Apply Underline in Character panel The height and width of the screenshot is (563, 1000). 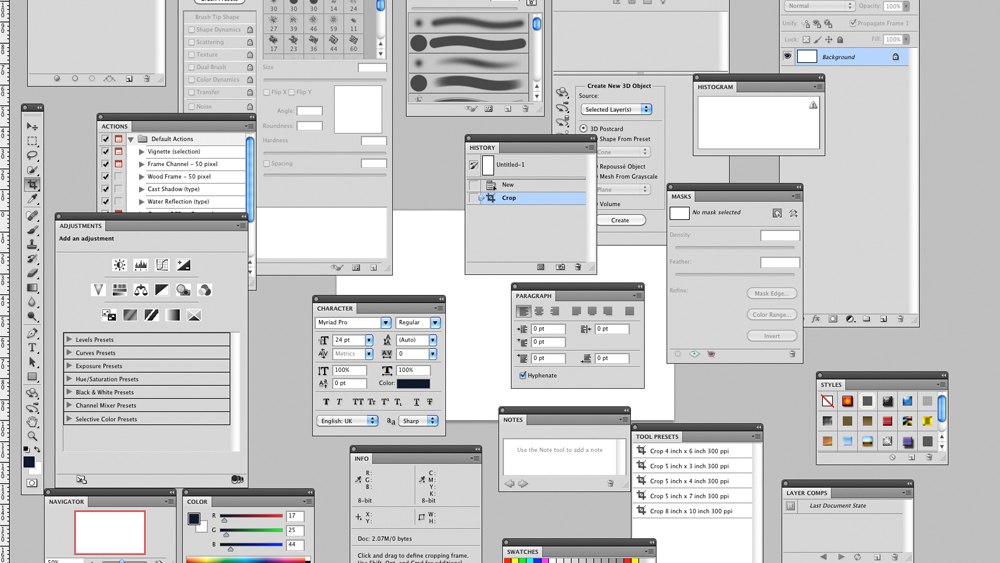416,402
